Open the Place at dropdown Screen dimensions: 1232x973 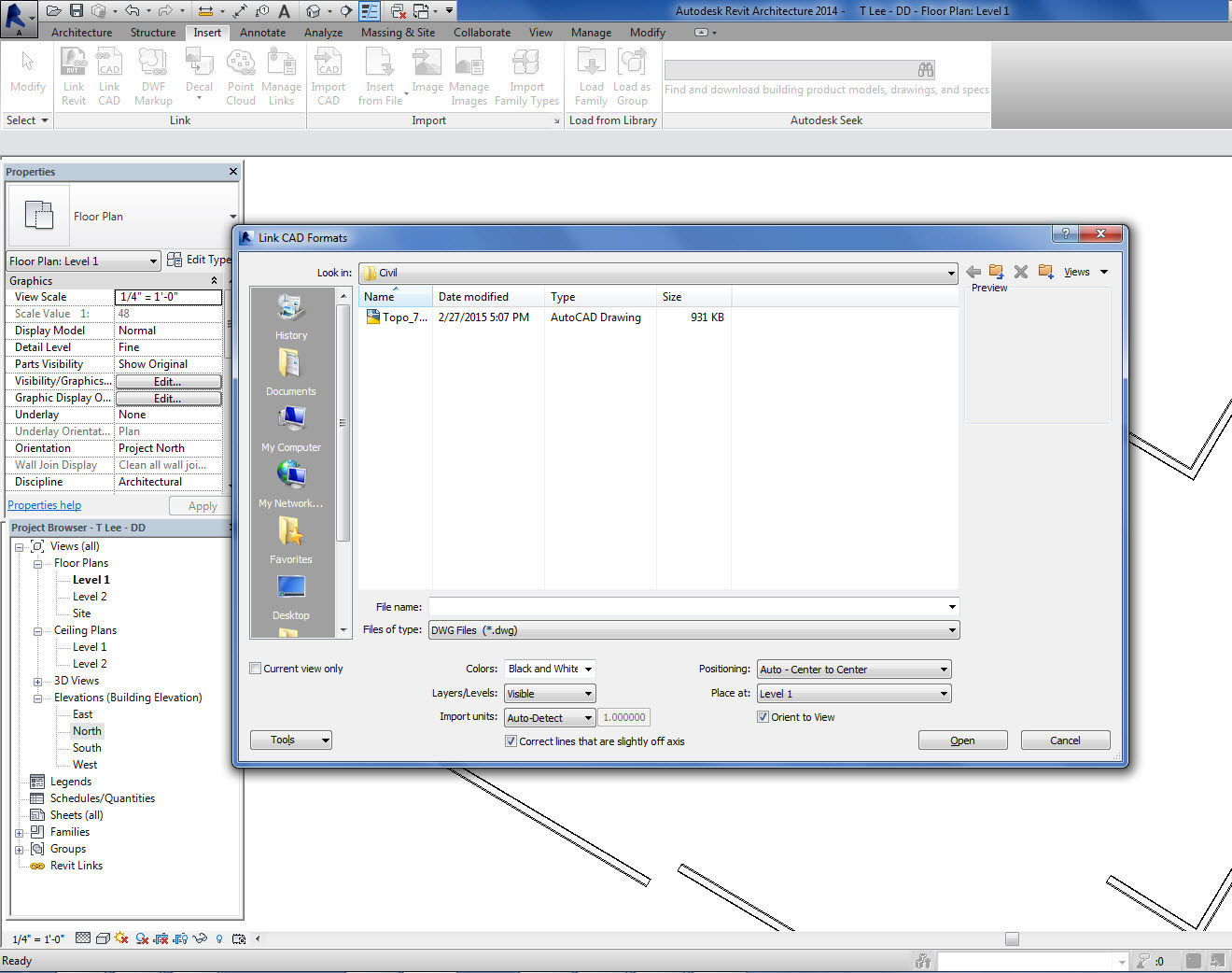coord(854,694)
